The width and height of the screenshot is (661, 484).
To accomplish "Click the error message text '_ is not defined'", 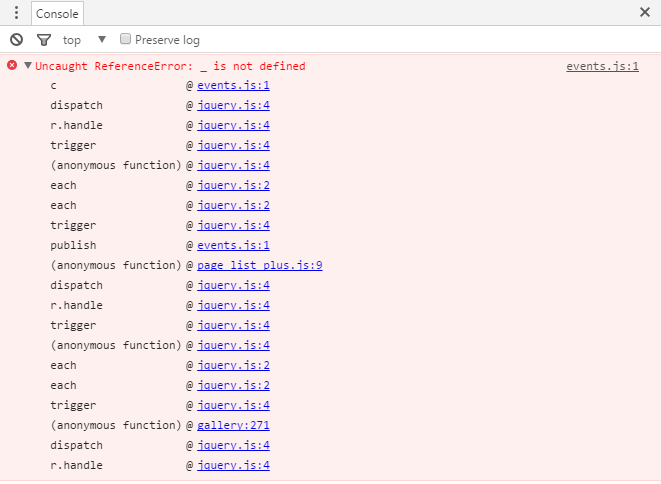I will point(252,66).
